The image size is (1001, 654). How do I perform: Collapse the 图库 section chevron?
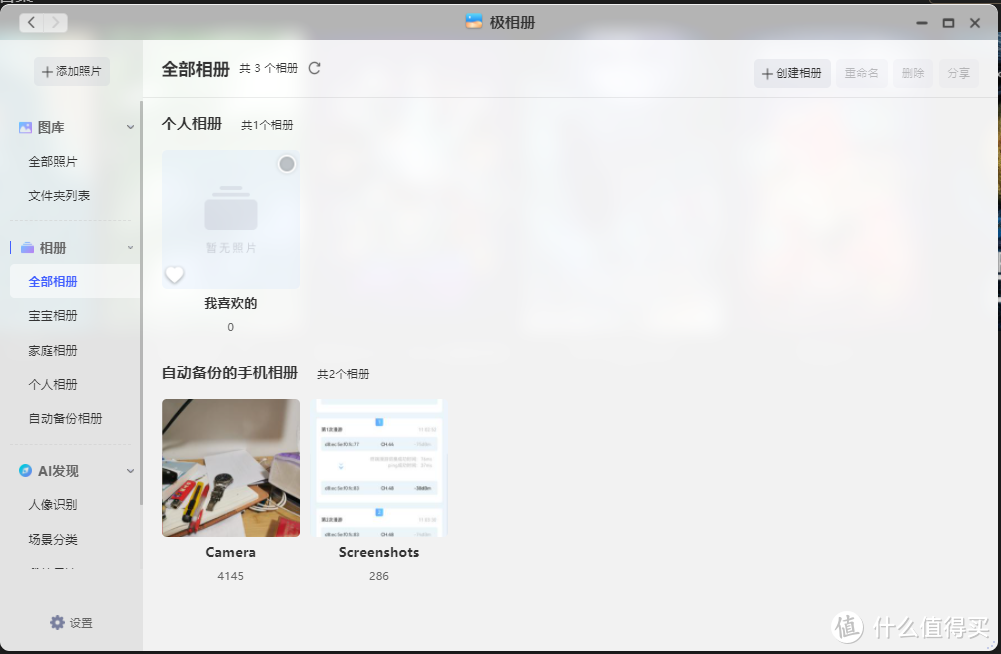(x=130, y=128)
